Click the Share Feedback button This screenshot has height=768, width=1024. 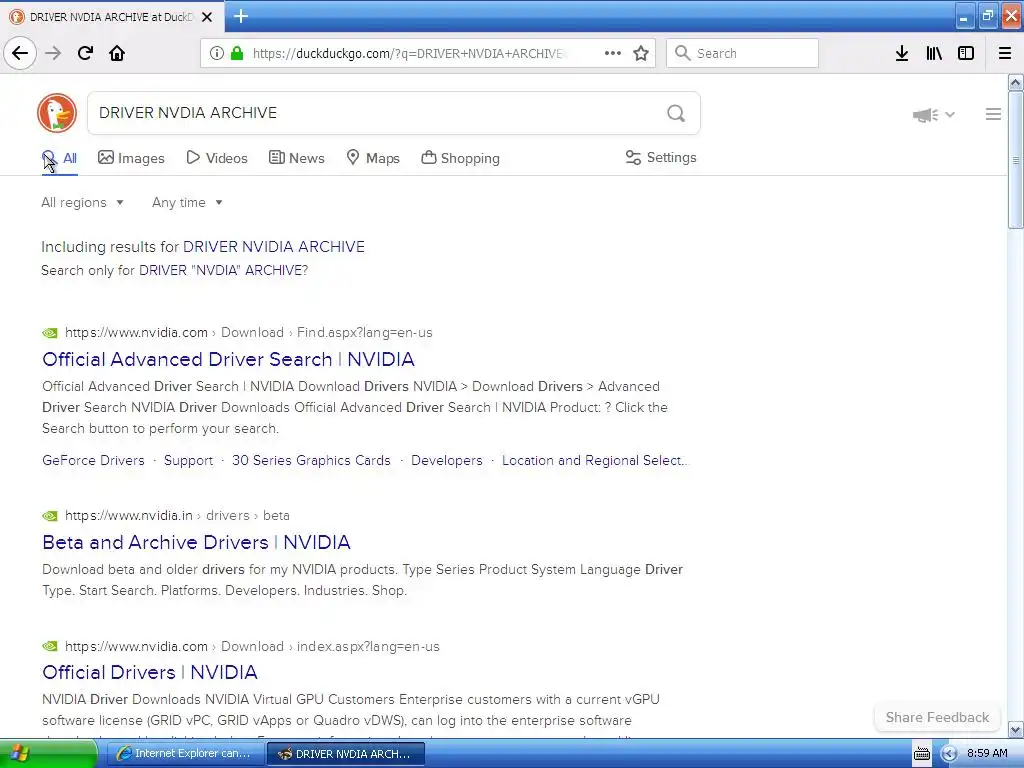[937, 717]
